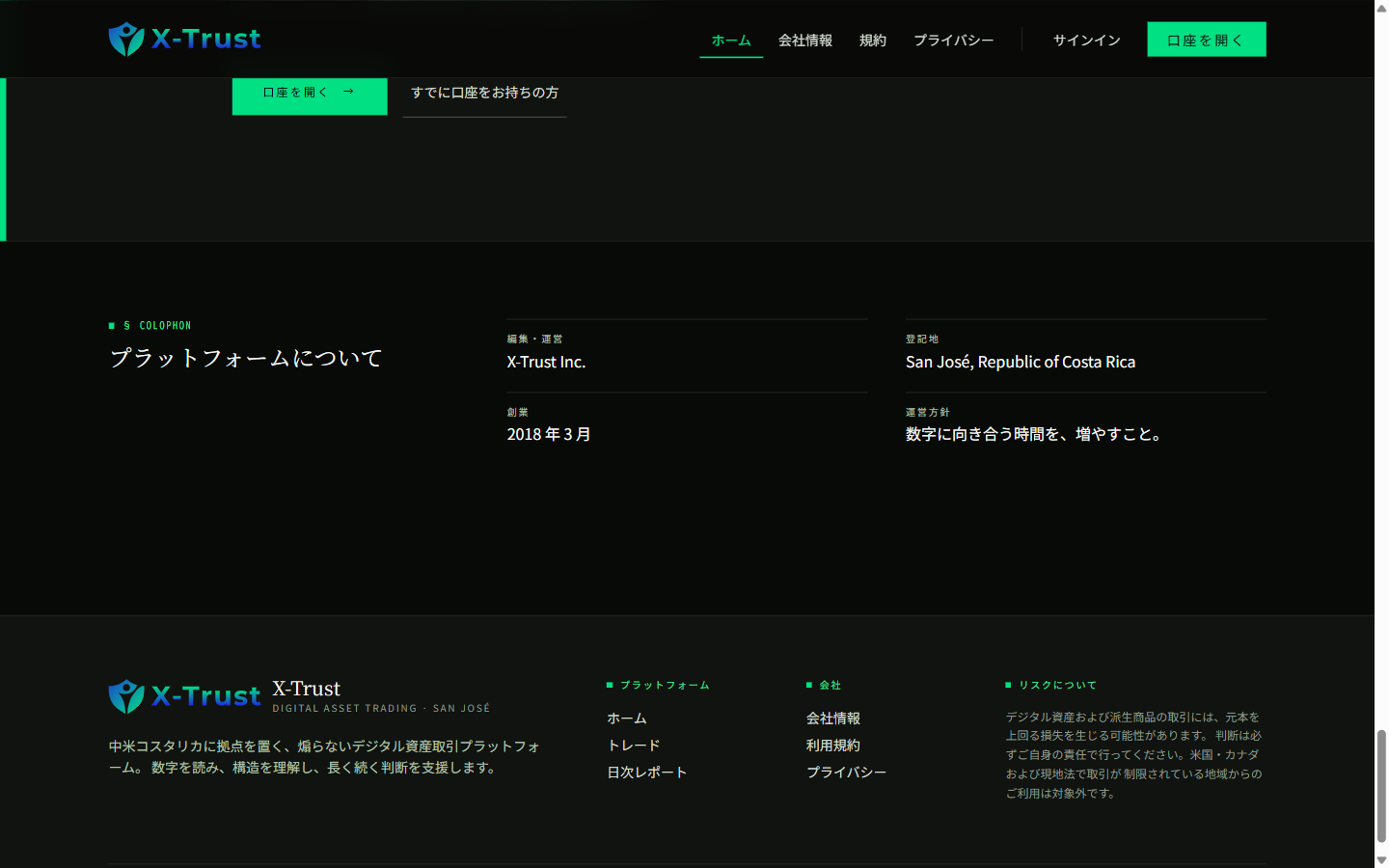Click the 創業 label
The width and height of the screenshot is (1389, 868).
[x=518, y=413]
